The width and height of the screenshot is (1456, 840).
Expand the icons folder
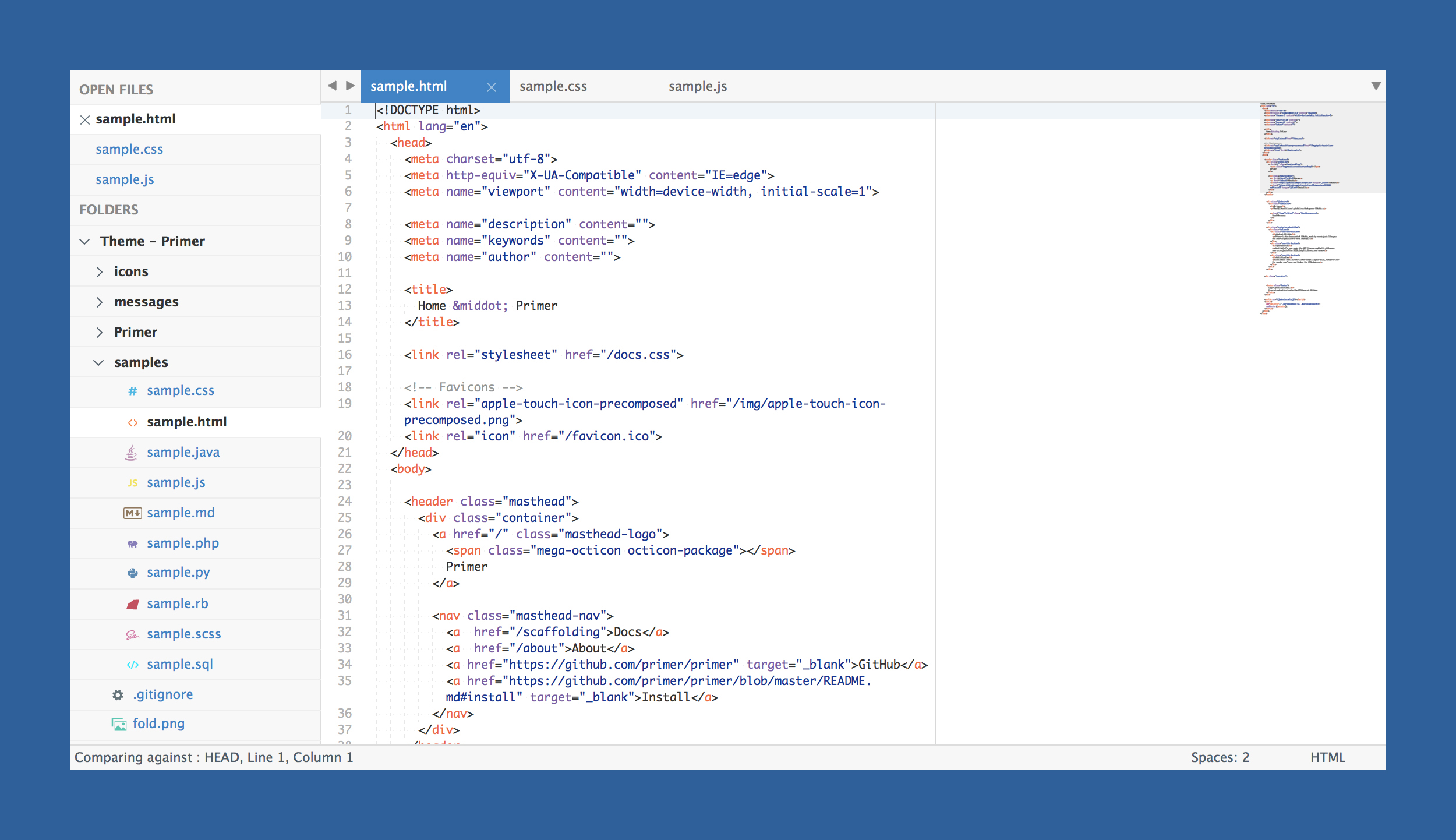[100, 272]
